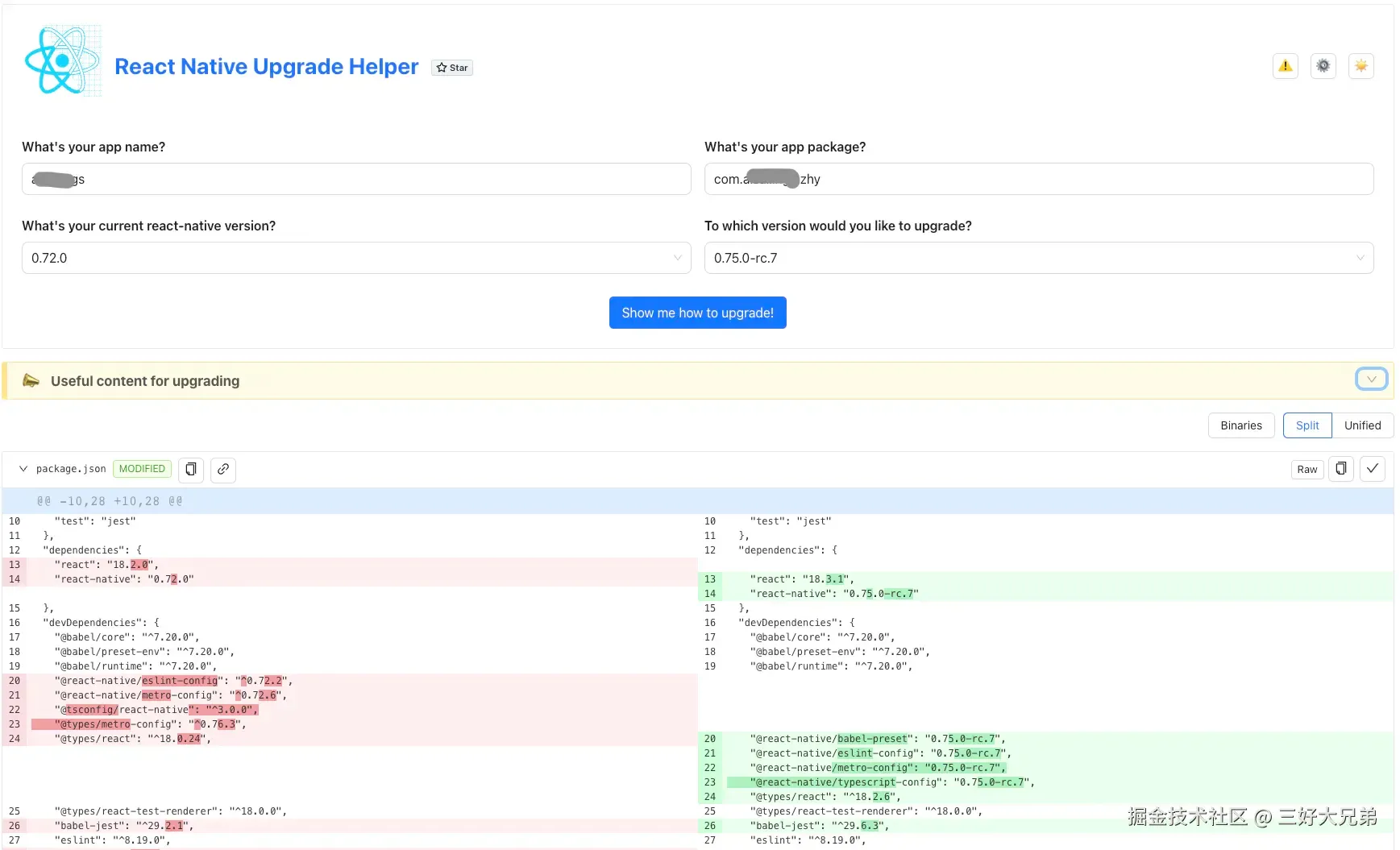Select added line "react": "18.3.1"
Image resolution: width=1400 pixels, height=850 pixels.
coord(1045,579)
